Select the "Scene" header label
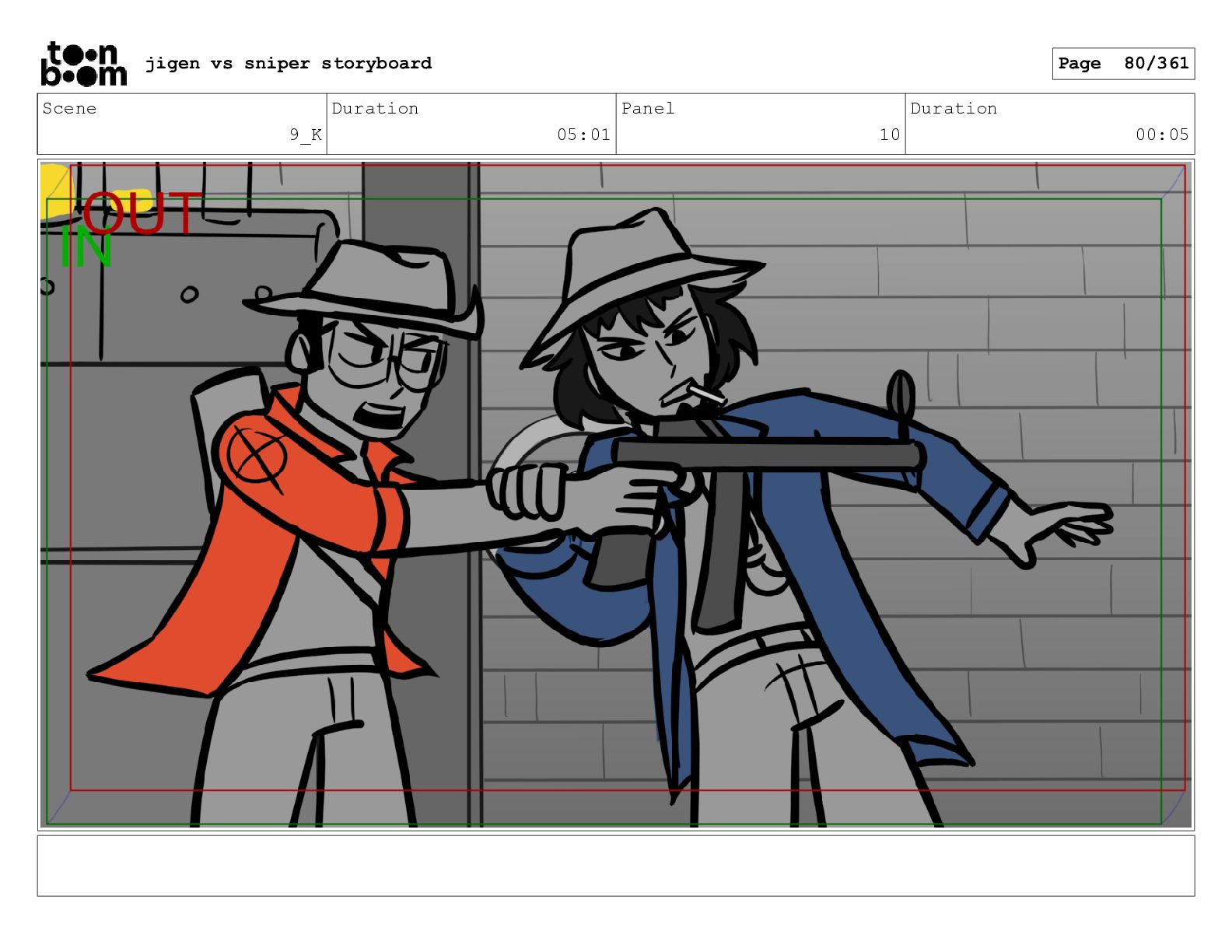1232x952 pixels. [69, 108]
